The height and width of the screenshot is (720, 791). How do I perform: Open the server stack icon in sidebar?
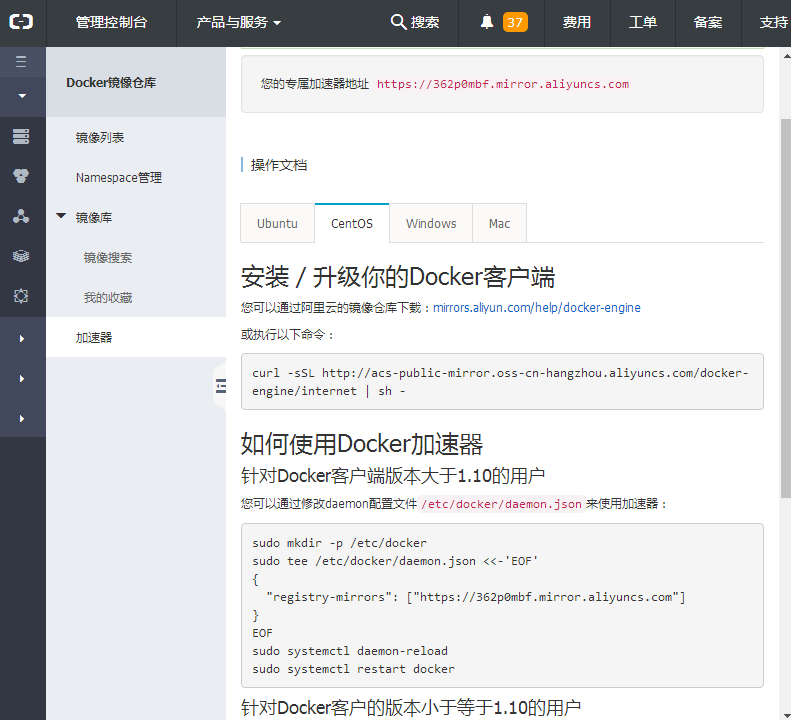pyautogui.click(x=21, y=136)
